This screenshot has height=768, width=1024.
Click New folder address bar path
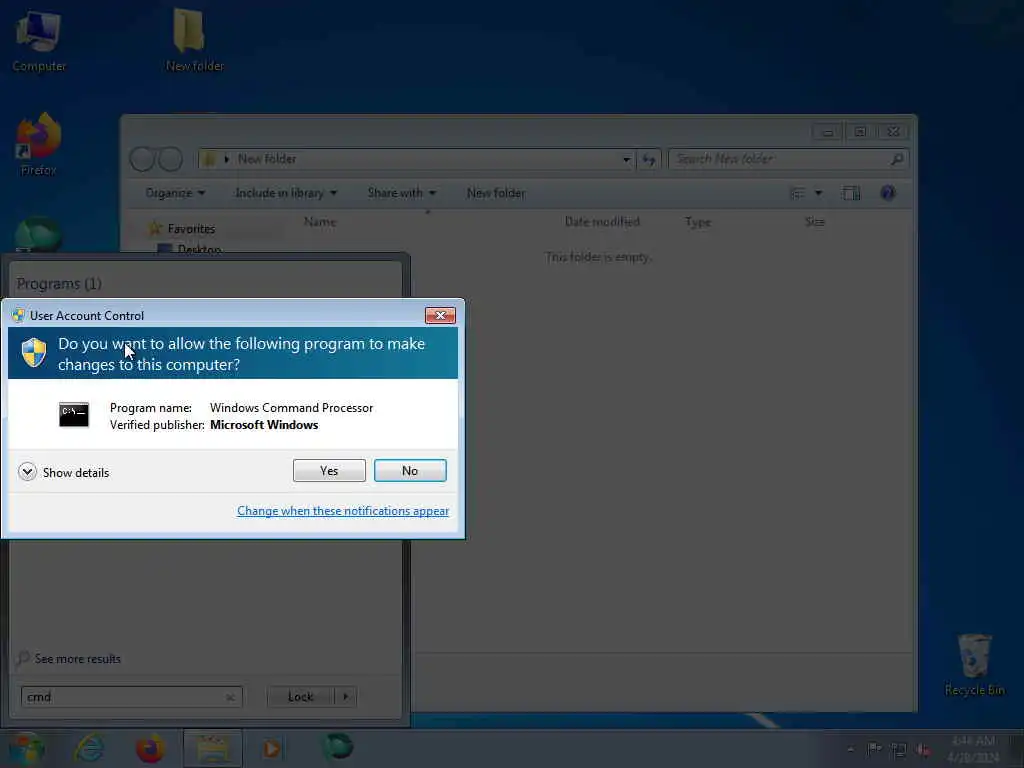pos(266,159)
